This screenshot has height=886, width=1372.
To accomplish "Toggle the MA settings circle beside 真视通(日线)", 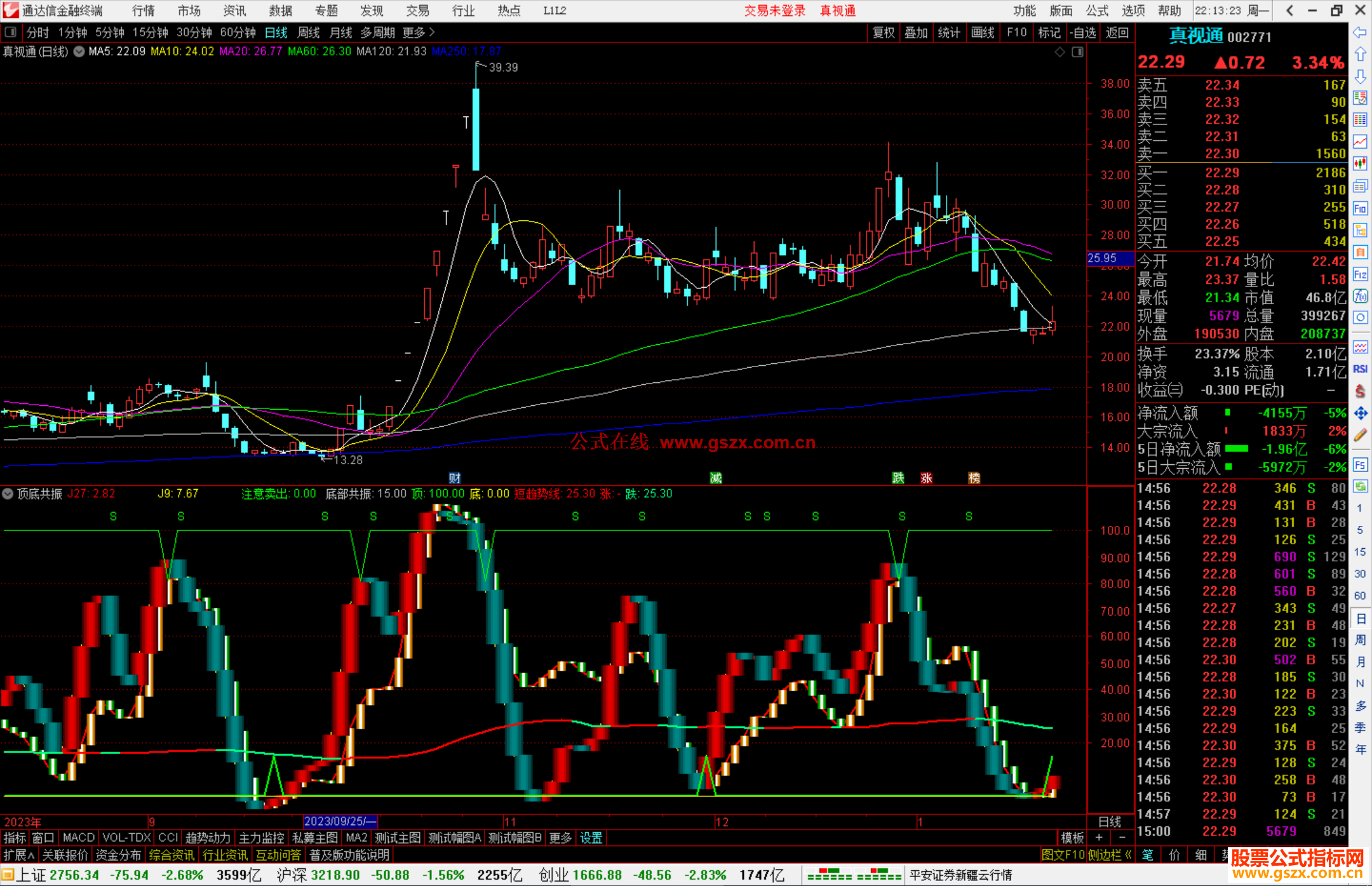I will point(79,51).
